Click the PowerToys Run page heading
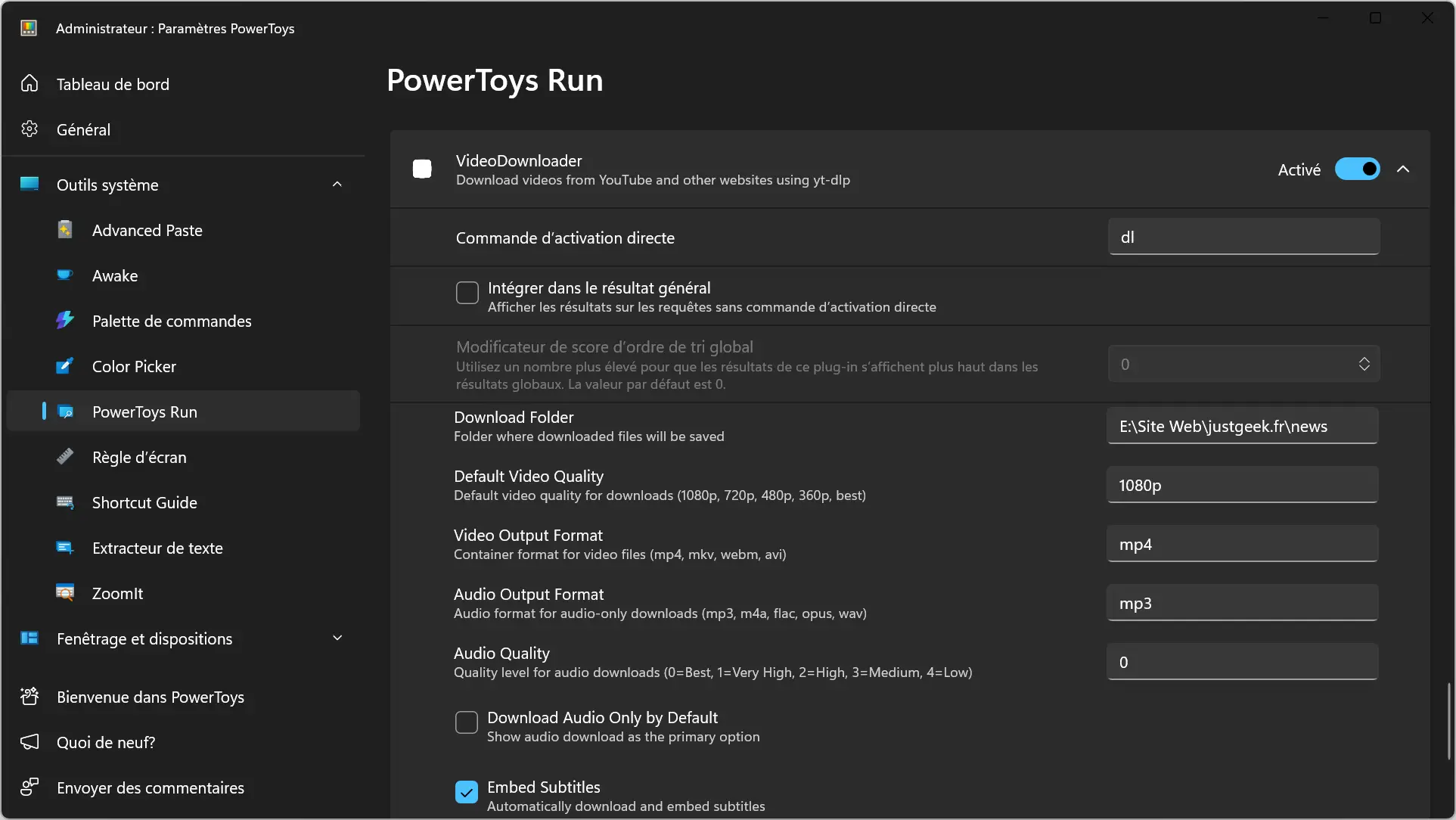1456x820 pixels. pos(495,80)
